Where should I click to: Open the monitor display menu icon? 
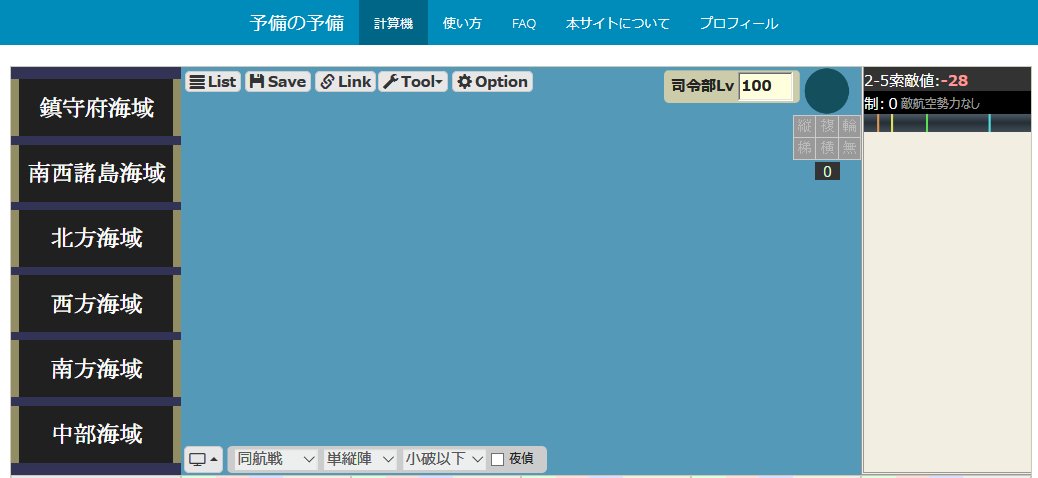pyautogui.click(x=203, y=459)
